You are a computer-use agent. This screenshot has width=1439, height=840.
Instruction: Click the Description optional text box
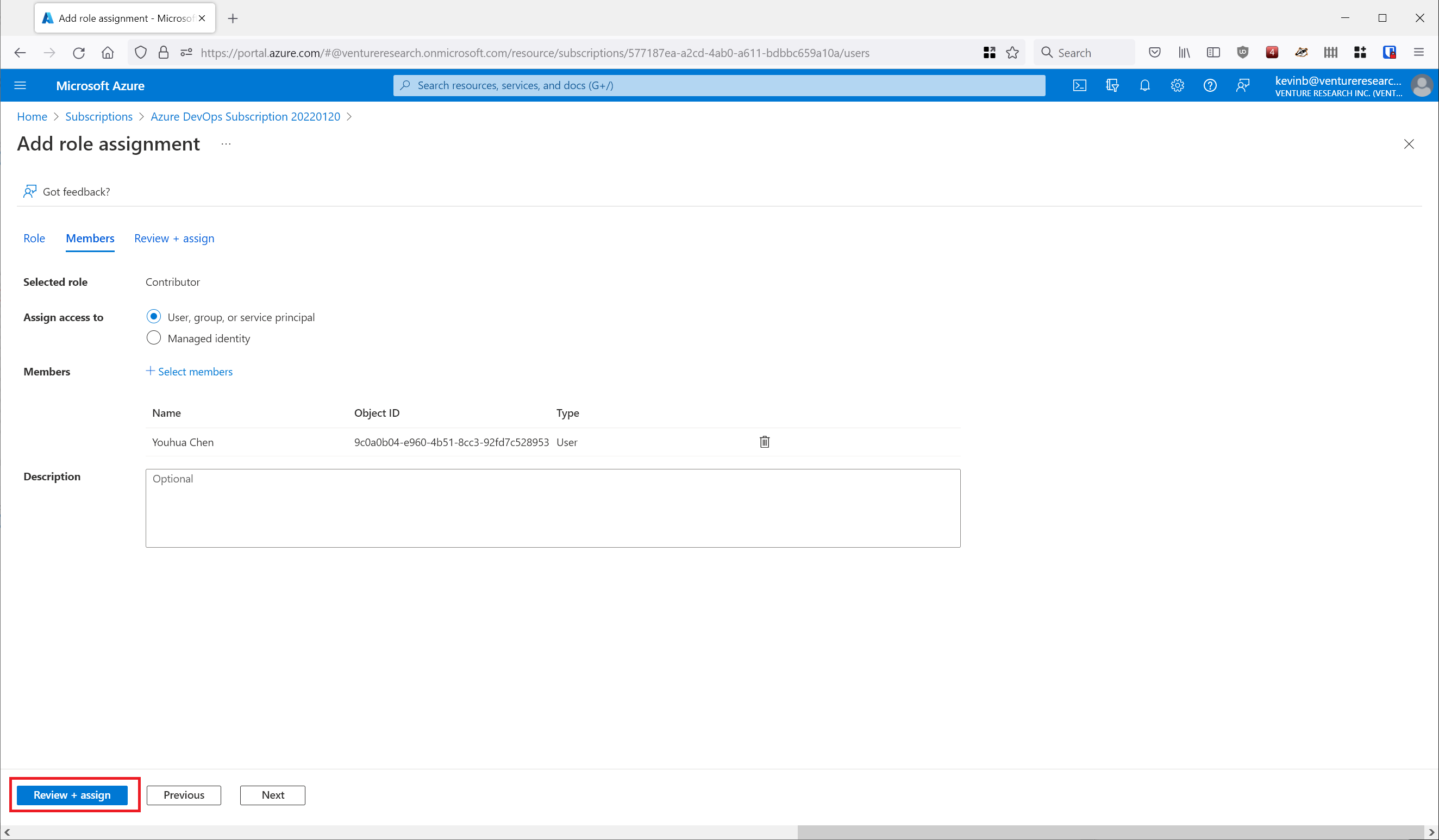[552, 507]
